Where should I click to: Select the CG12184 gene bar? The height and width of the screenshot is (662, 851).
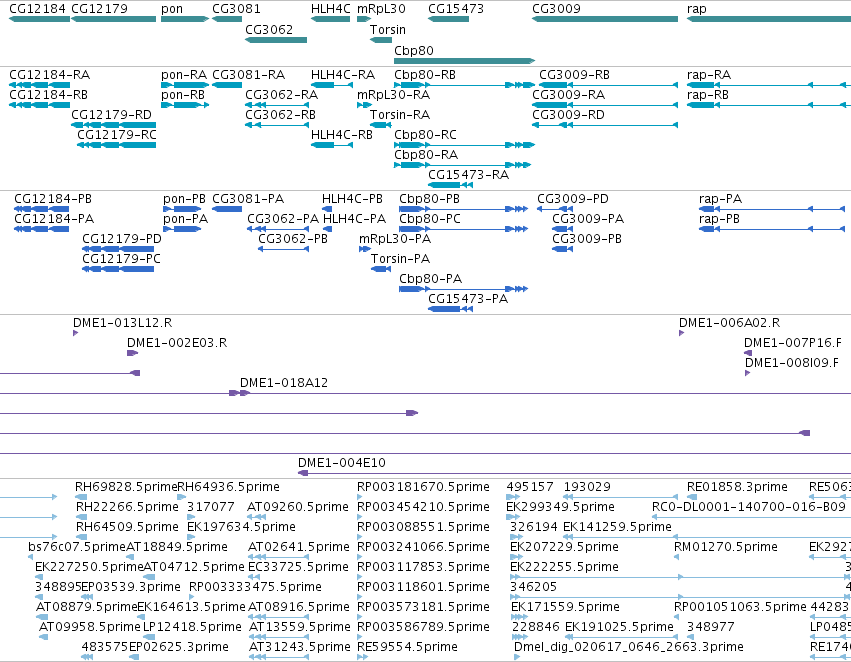[40, 19]
